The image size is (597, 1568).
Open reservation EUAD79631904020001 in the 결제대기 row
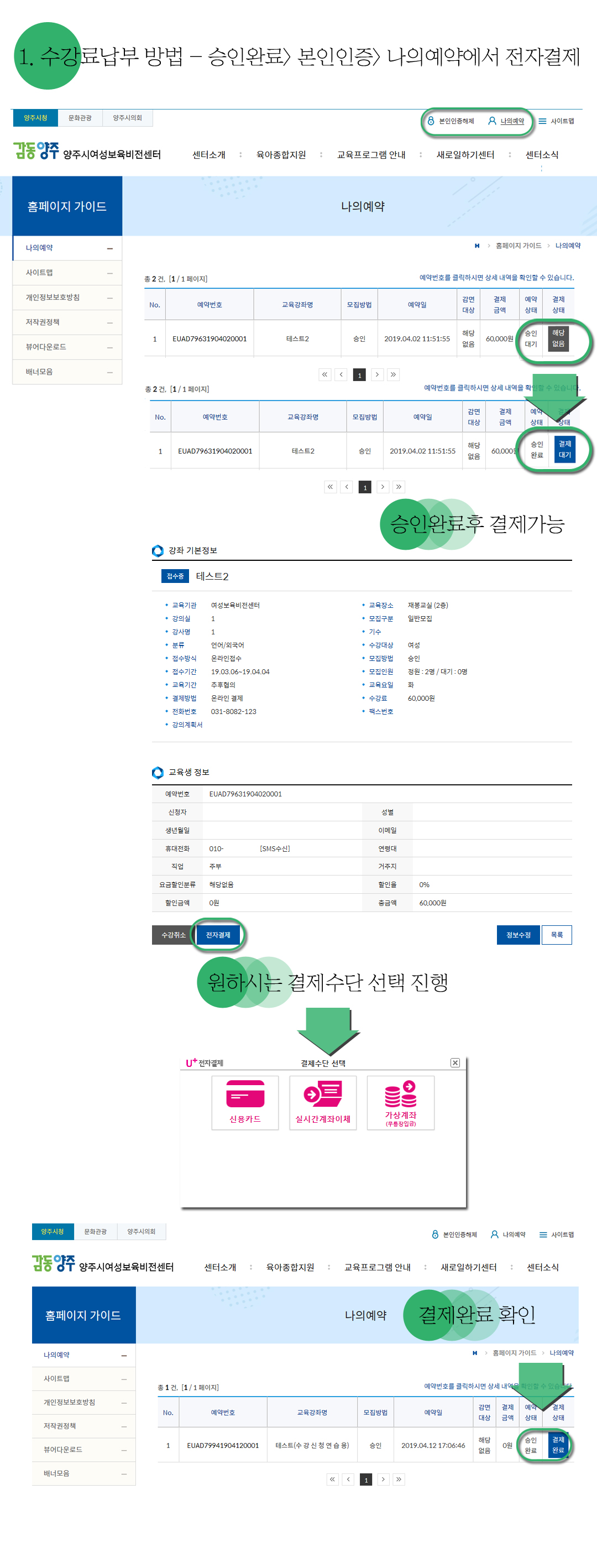coord(215,451)
